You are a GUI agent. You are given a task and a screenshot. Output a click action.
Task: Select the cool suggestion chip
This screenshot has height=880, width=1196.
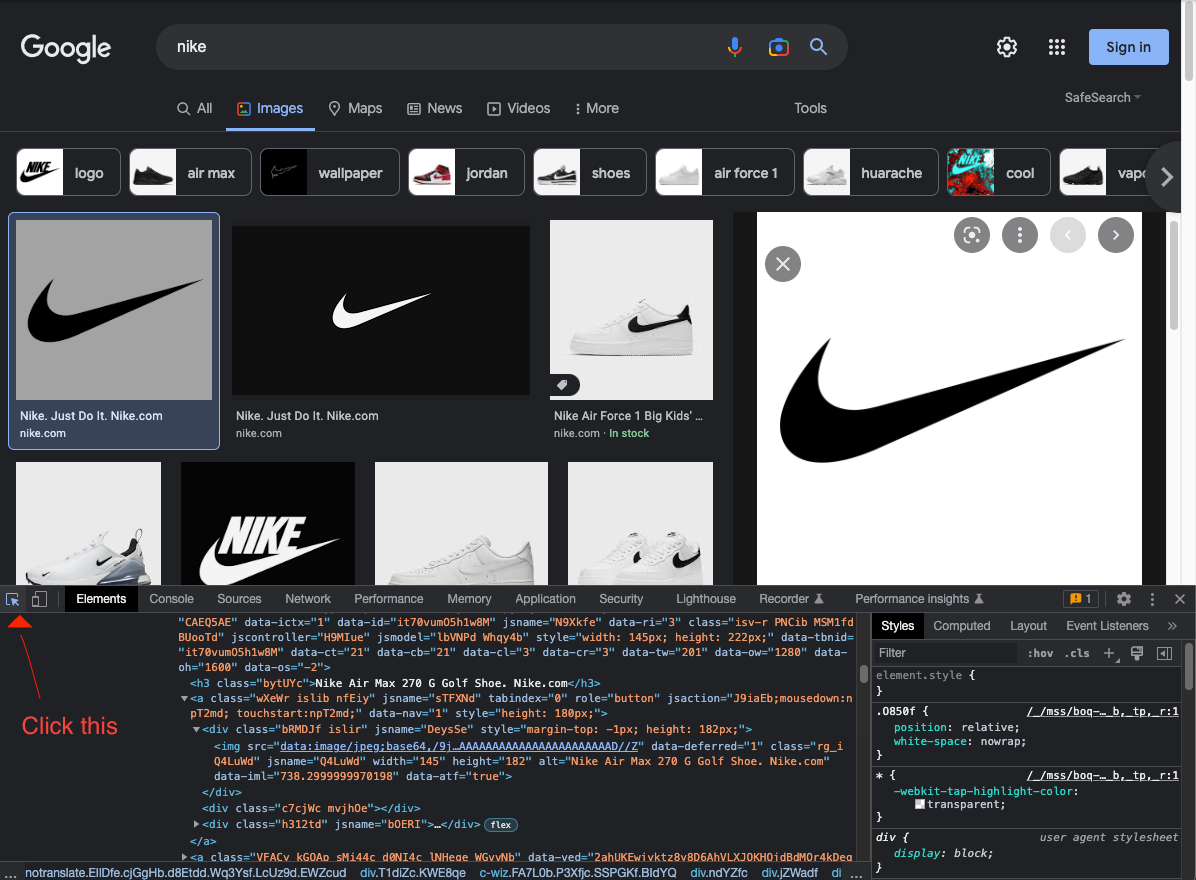998,172
